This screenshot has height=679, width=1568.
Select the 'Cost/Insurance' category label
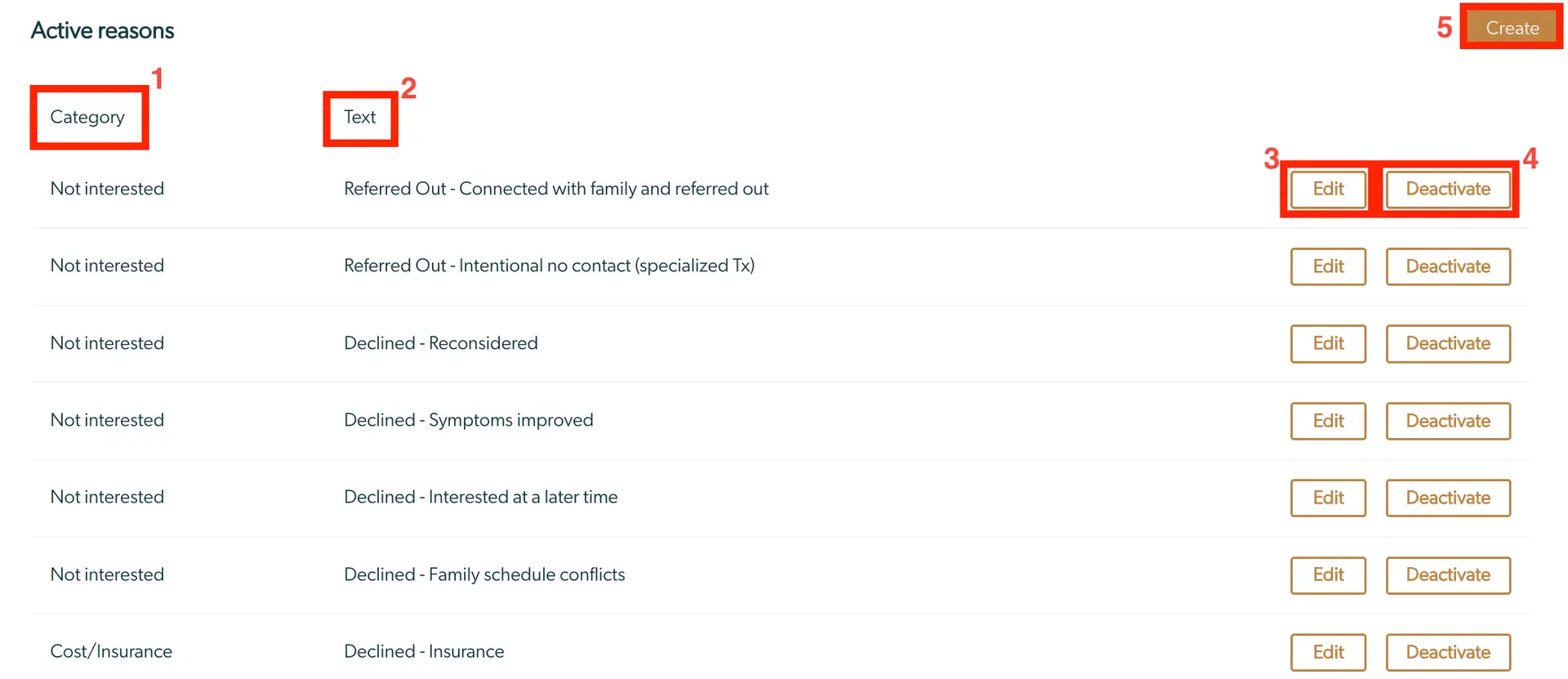111,651
